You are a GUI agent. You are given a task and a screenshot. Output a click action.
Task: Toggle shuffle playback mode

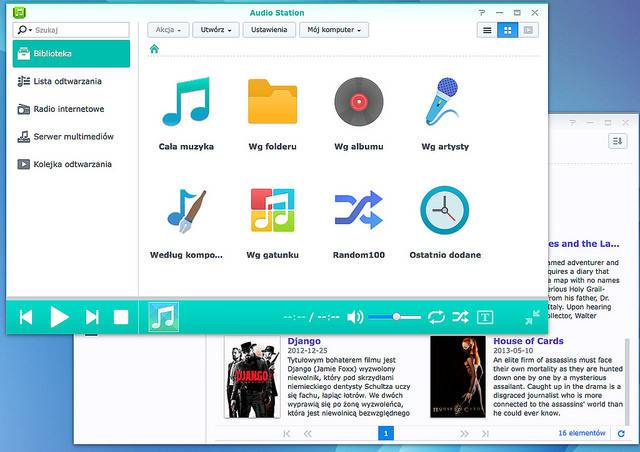[460, 317]
